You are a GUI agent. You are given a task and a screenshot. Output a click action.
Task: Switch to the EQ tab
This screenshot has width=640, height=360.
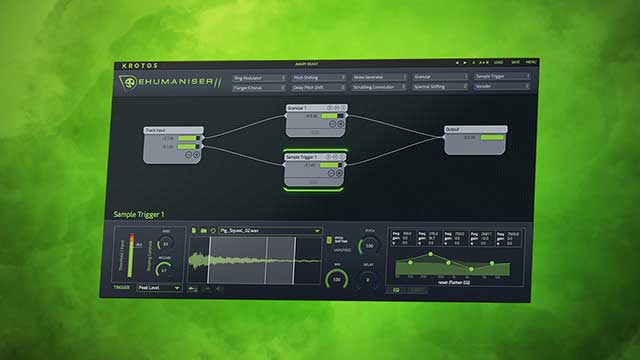pyautogui.click(x=396, y=290)
